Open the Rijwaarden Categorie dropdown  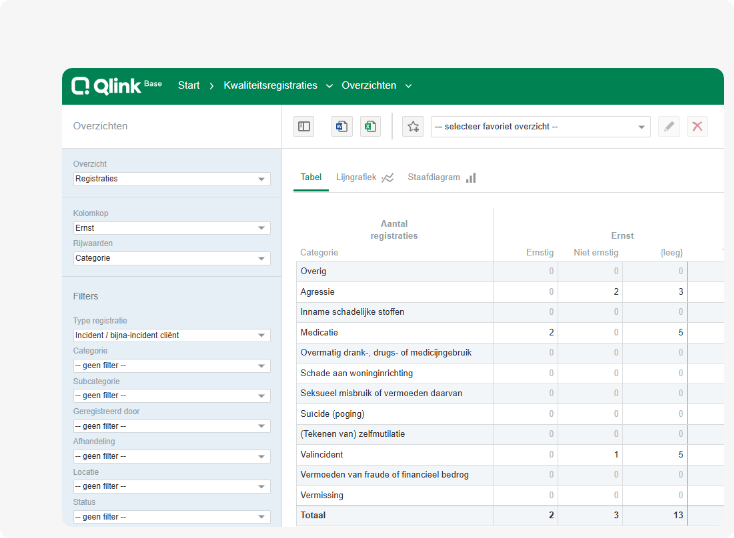[x=172, y=258]
